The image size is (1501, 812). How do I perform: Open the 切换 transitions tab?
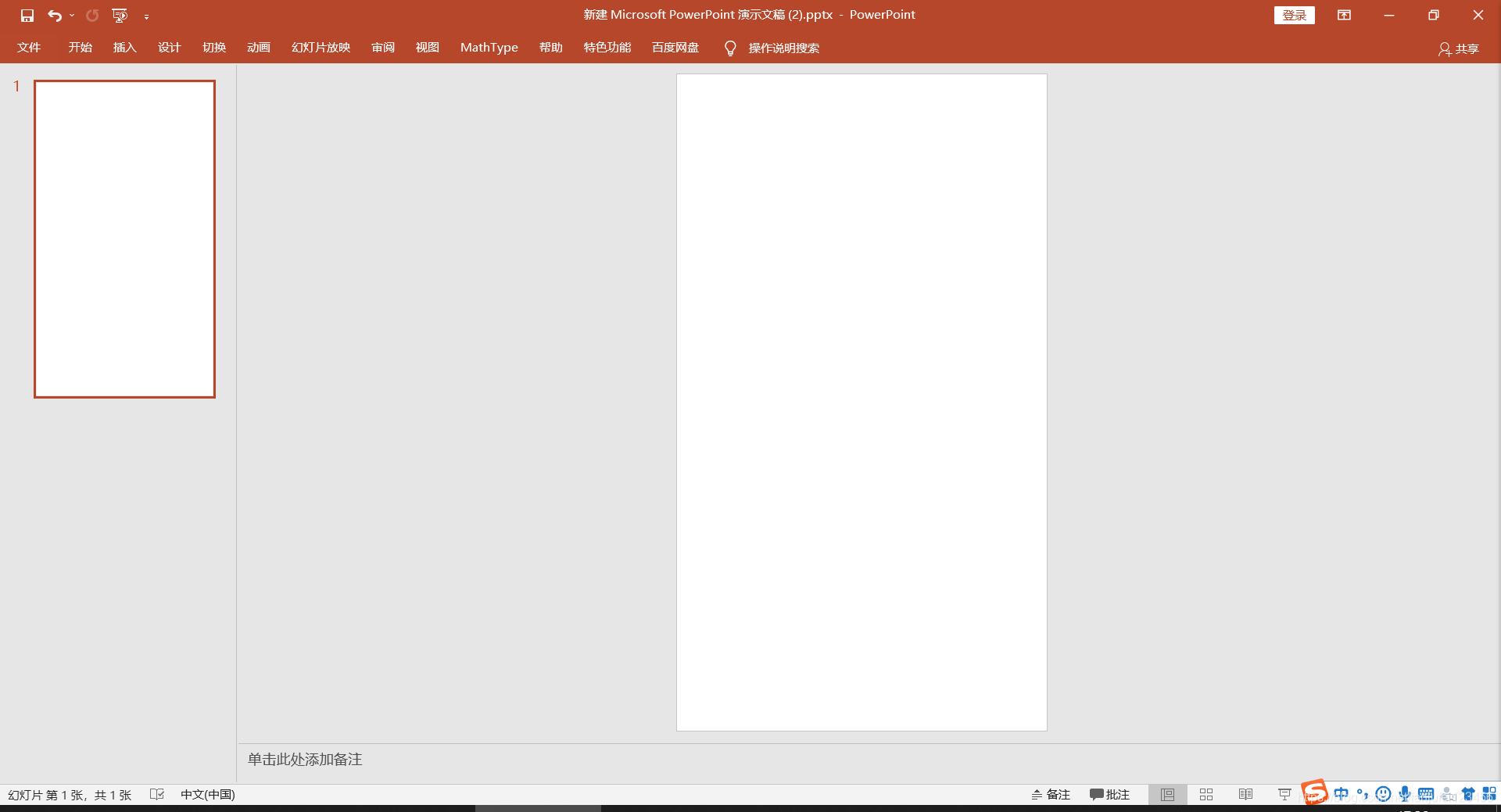tap(214, 48)
